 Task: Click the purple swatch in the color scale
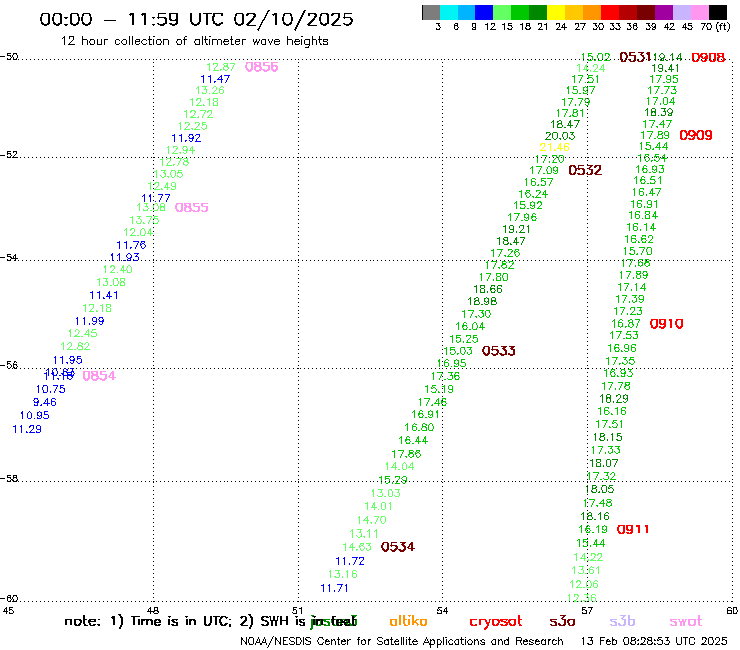click(x=664, y=13)
